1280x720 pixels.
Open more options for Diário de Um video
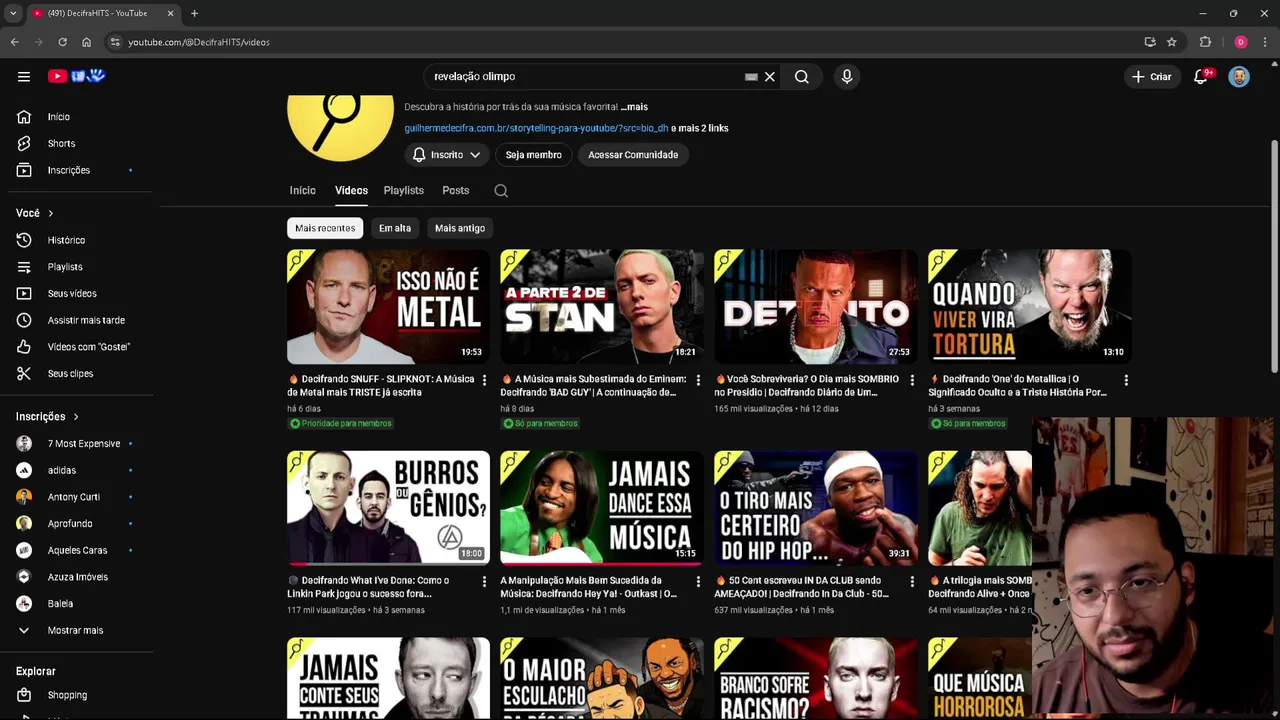click(x=912, y=380)
